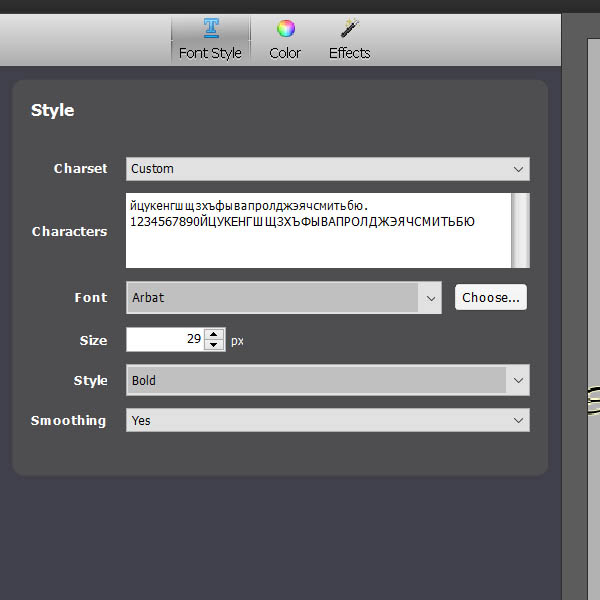600x600 pixels.
Task: Decrease font size with down arrow
Action: pyautogui.click(x=215, y=345)
